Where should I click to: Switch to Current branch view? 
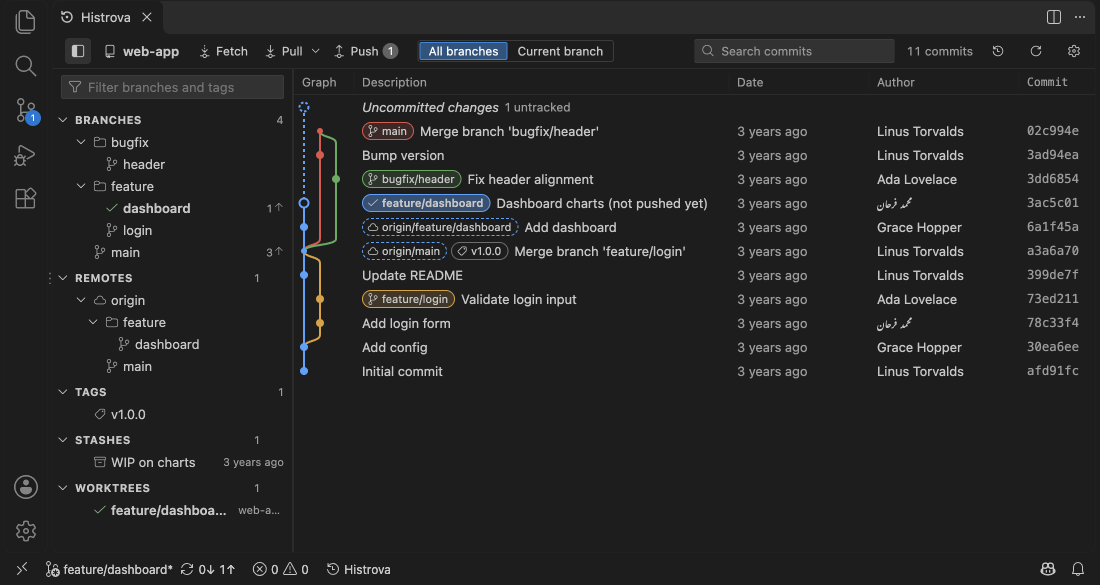tap(560, 51)
